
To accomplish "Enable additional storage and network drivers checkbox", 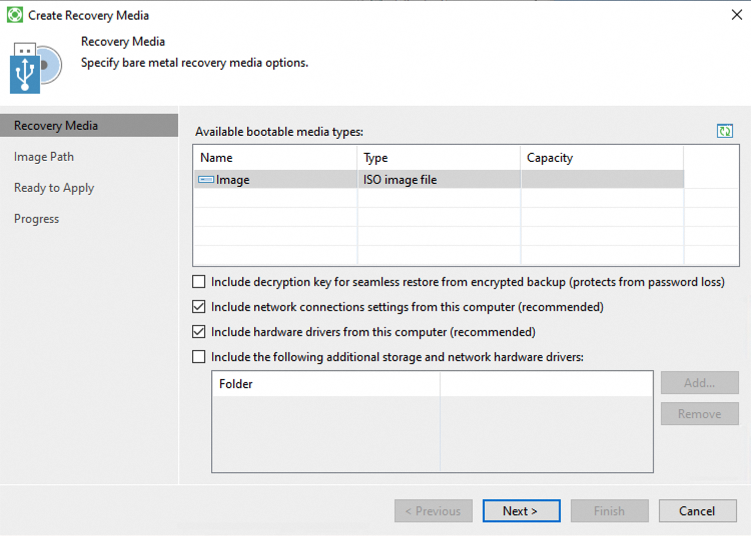I will click(199, 357).
